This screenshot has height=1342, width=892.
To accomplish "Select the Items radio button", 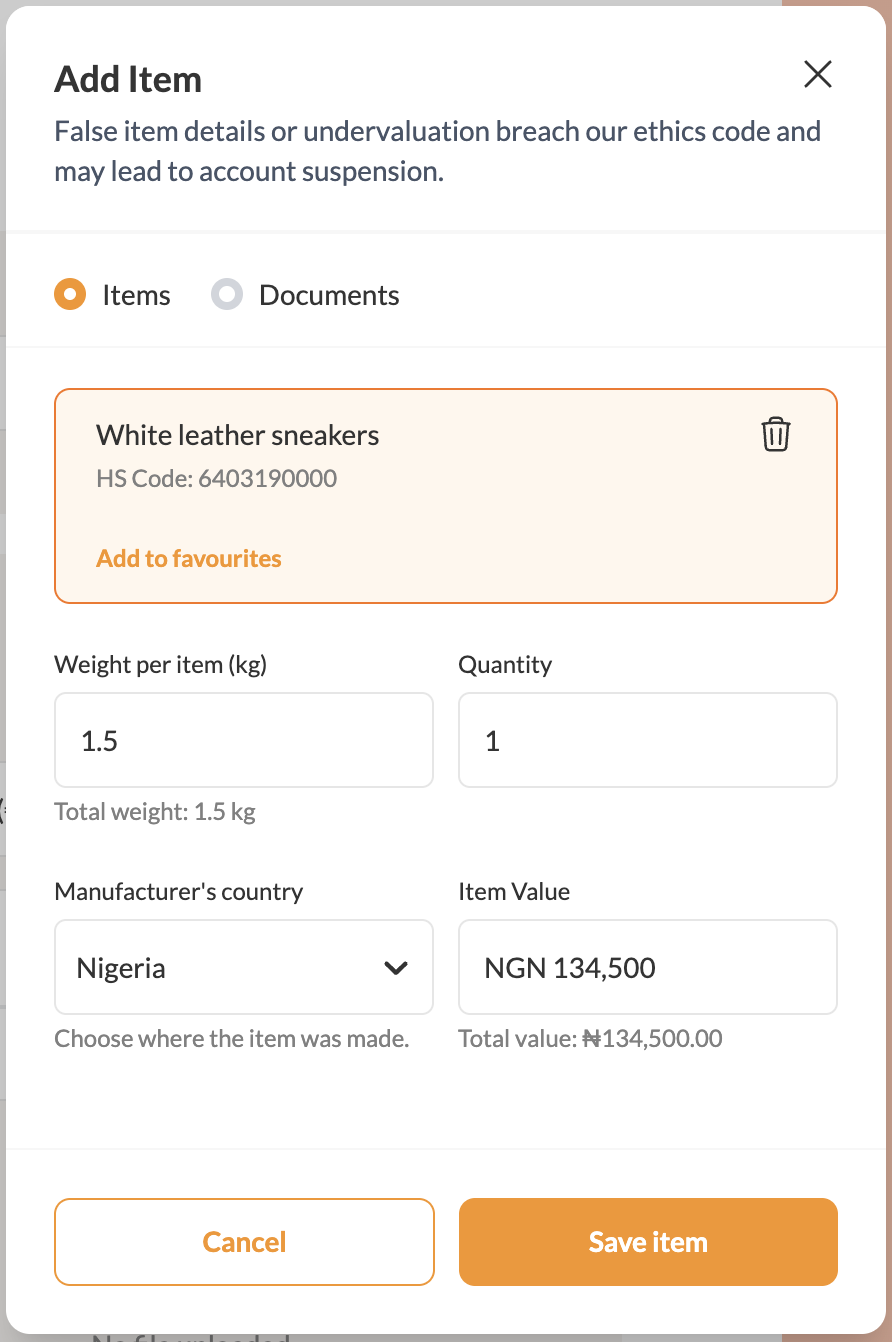I will pyautogui.click(x=70, y=295).
